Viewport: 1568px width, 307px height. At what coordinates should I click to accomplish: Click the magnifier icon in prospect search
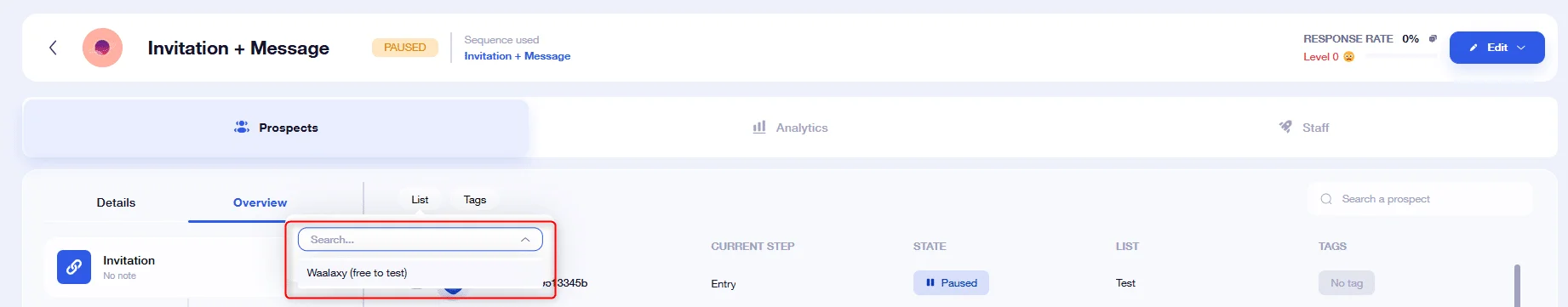coord(1326,199)
